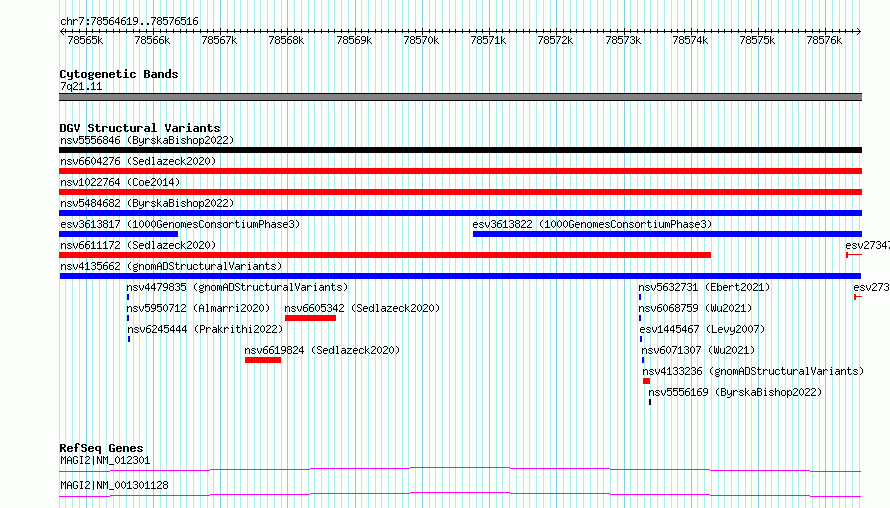Click the short blue esv3613817 variant bar
890x508 pixels.
[119, 234]
